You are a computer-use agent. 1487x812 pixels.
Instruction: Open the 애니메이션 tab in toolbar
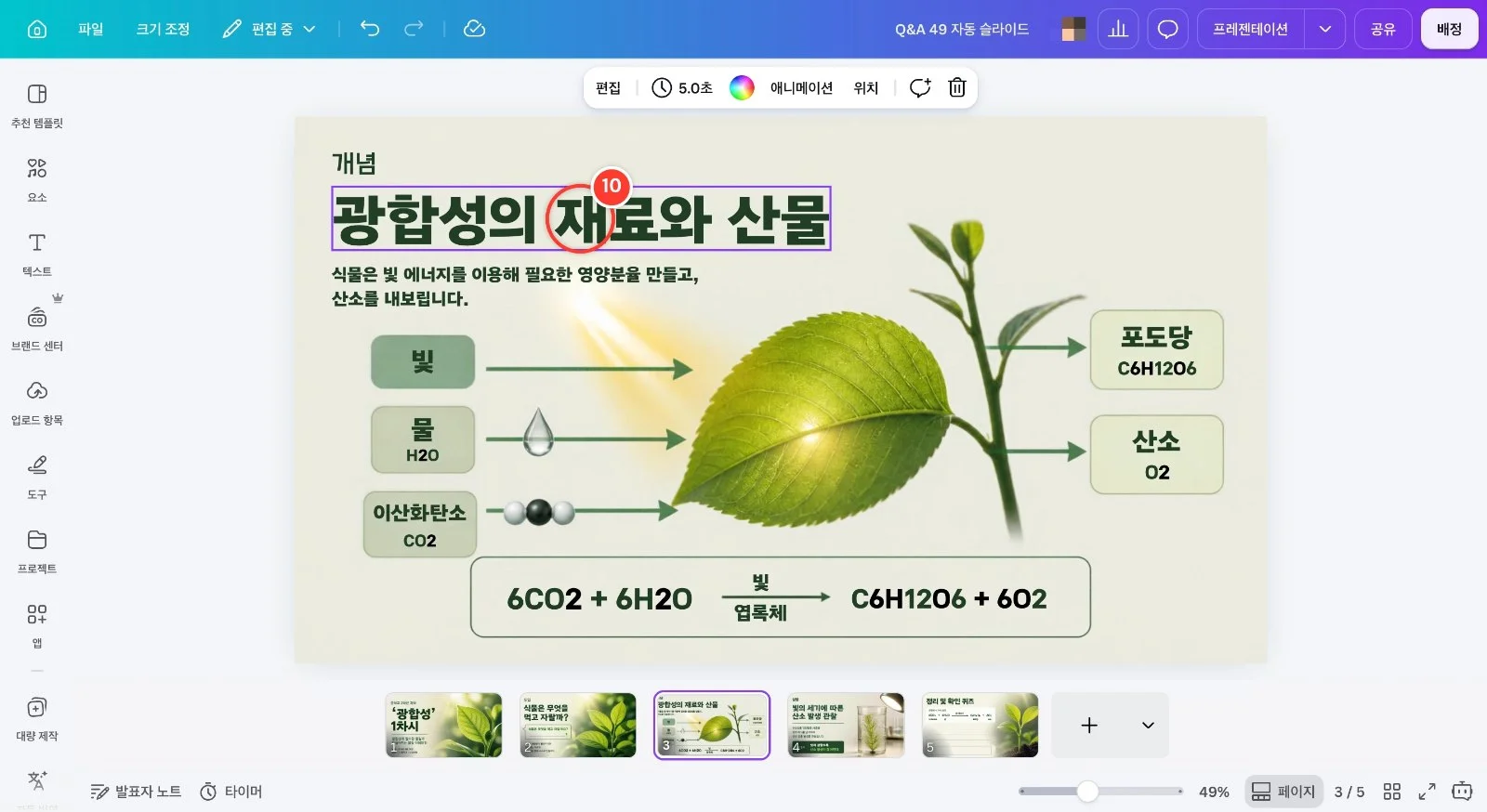(801, 87)
